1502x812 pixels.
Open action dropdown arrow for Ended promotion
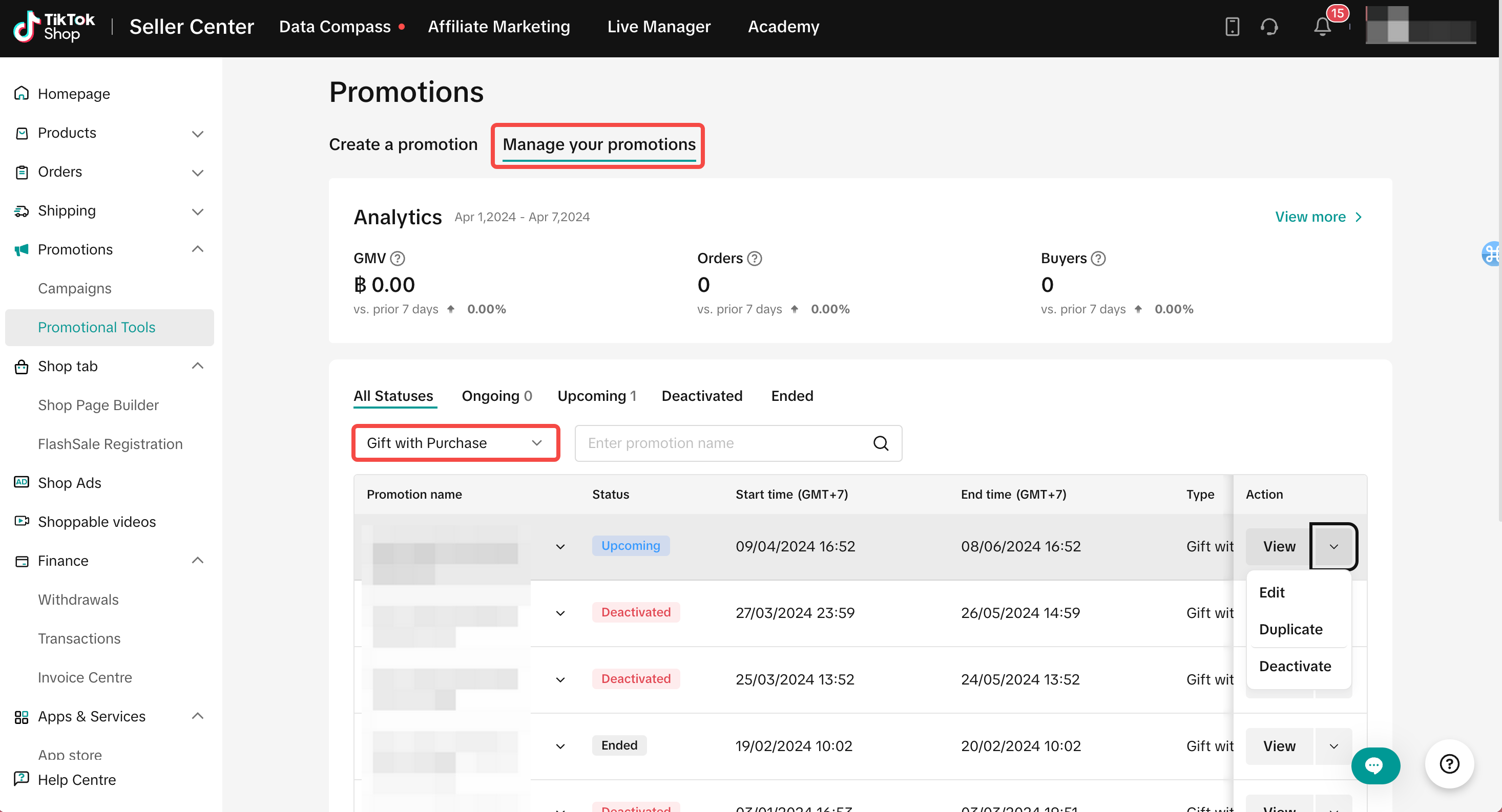pyautogui.click(x=1333, y=746)
